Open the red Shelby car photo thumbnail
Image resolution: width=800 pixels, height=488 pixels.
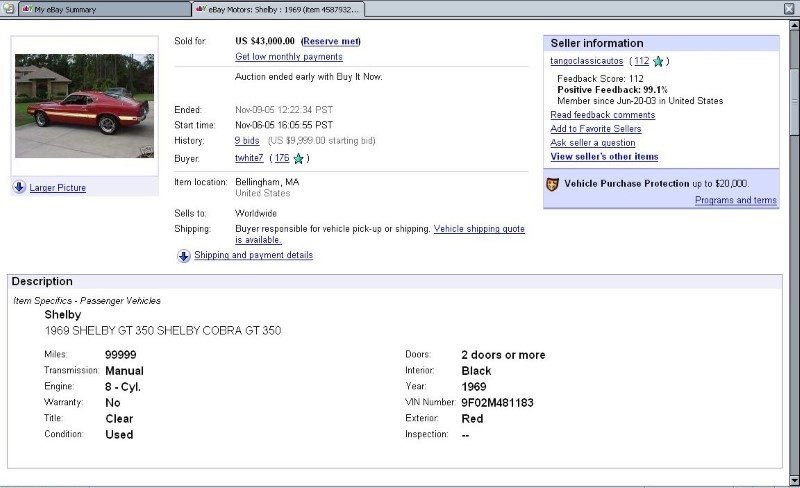click(84, 106)
